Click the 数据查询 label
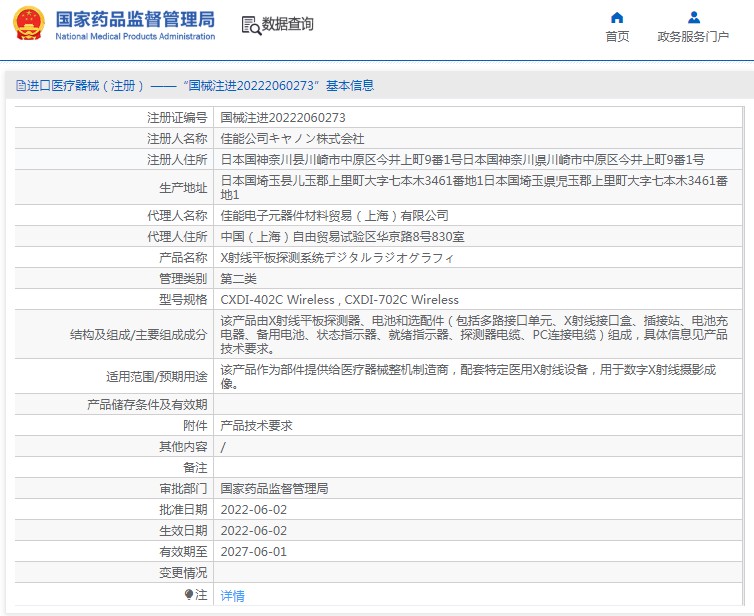The image size is (754, 616). coord(288,24)
